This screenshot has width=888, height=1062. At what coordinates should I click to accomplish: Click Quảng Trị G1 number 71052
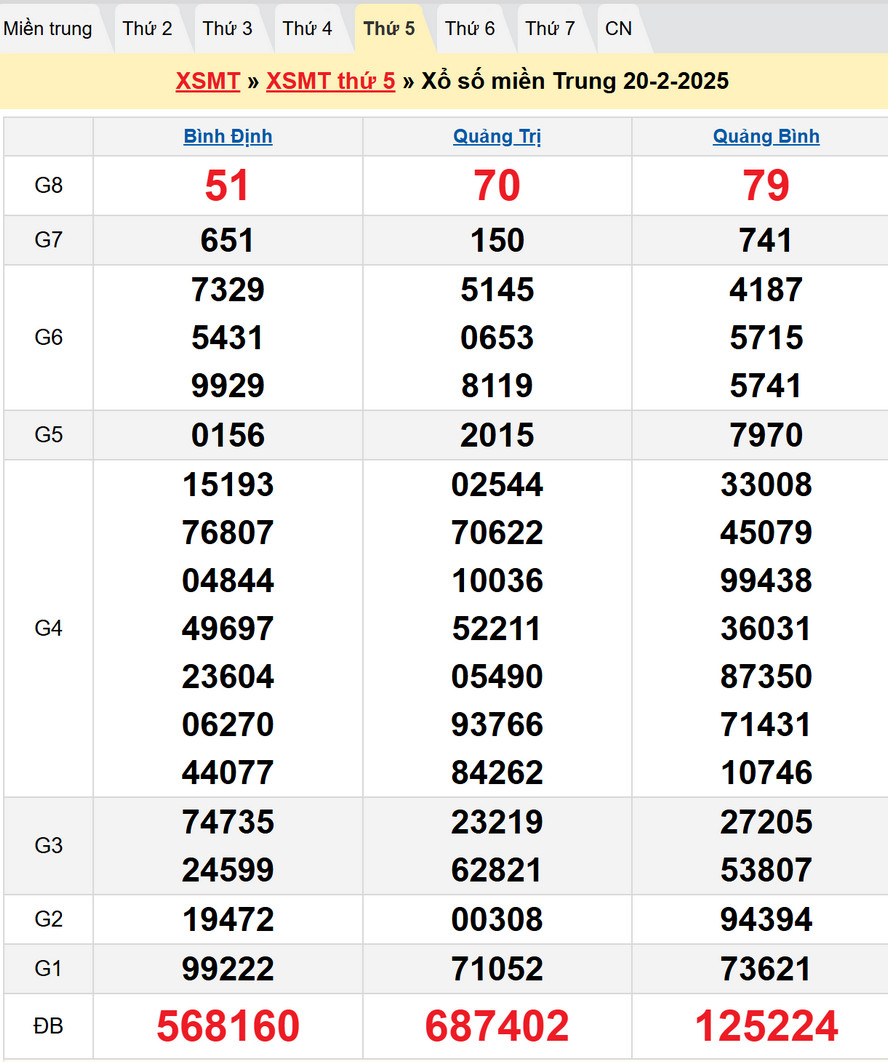tap(497, 969)
